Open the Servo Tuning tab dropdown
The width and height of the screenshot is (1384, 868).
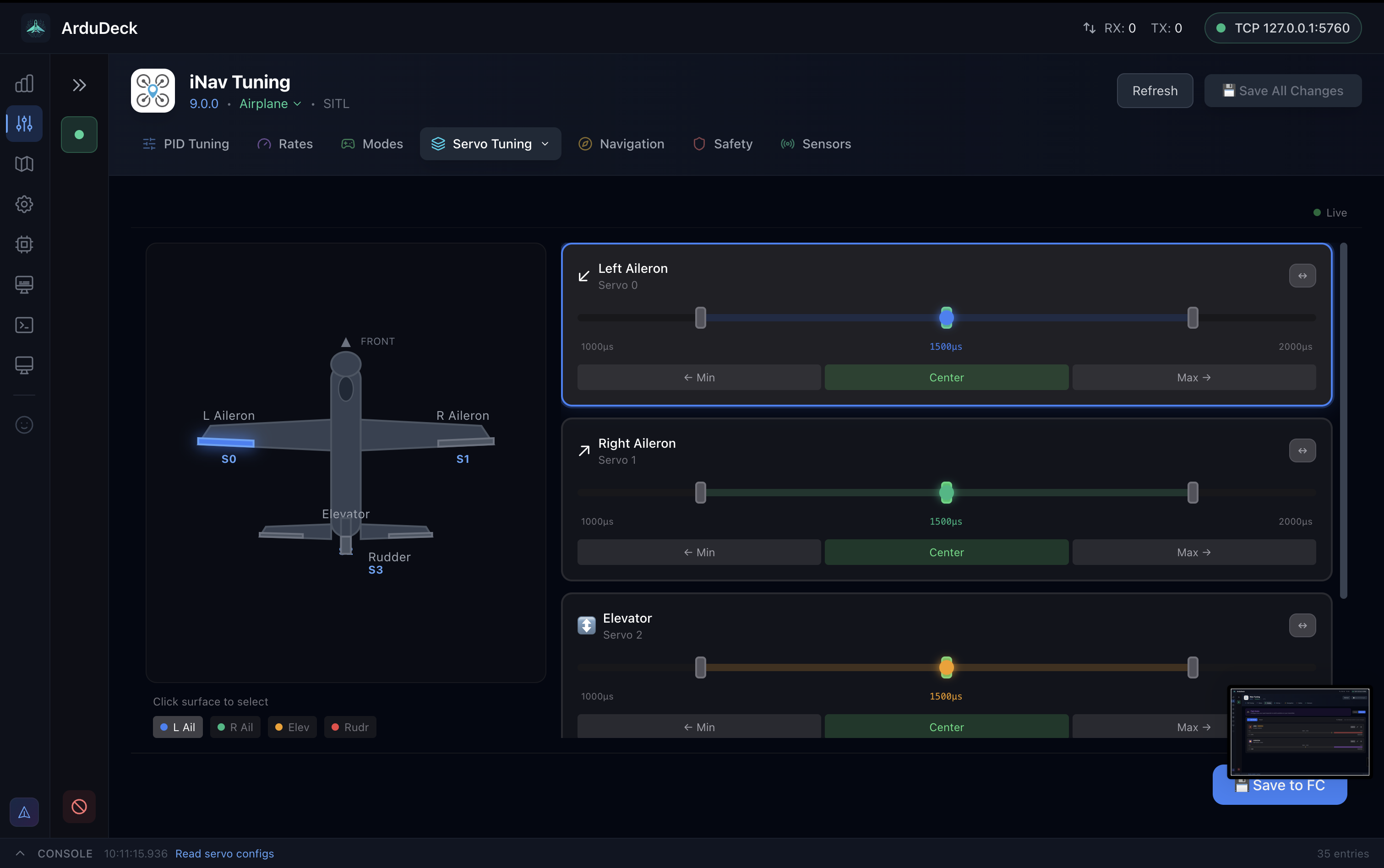pyautogui.click(x=490, y=143)
